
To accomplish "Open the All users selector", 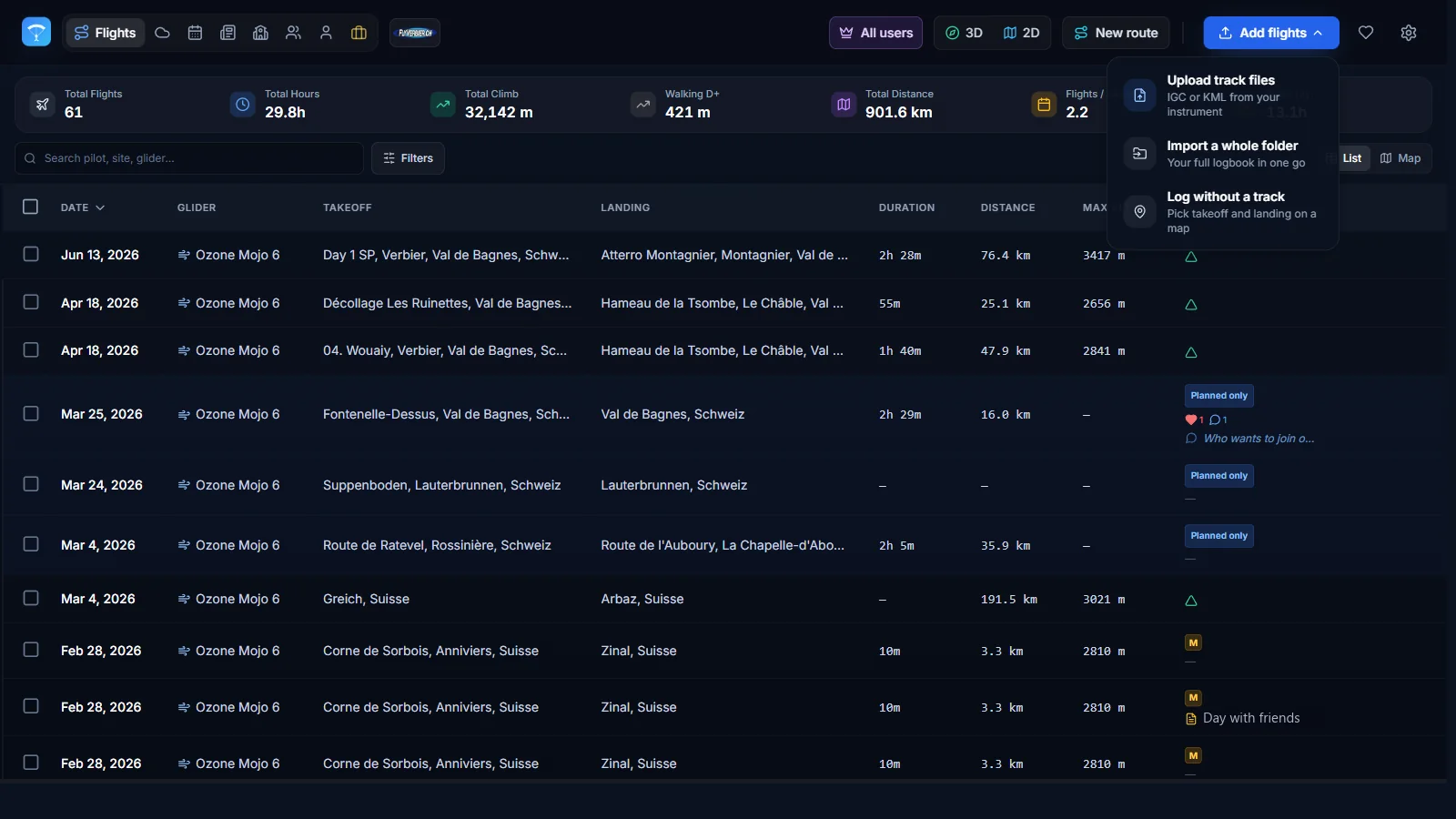I will pos(875,33).
